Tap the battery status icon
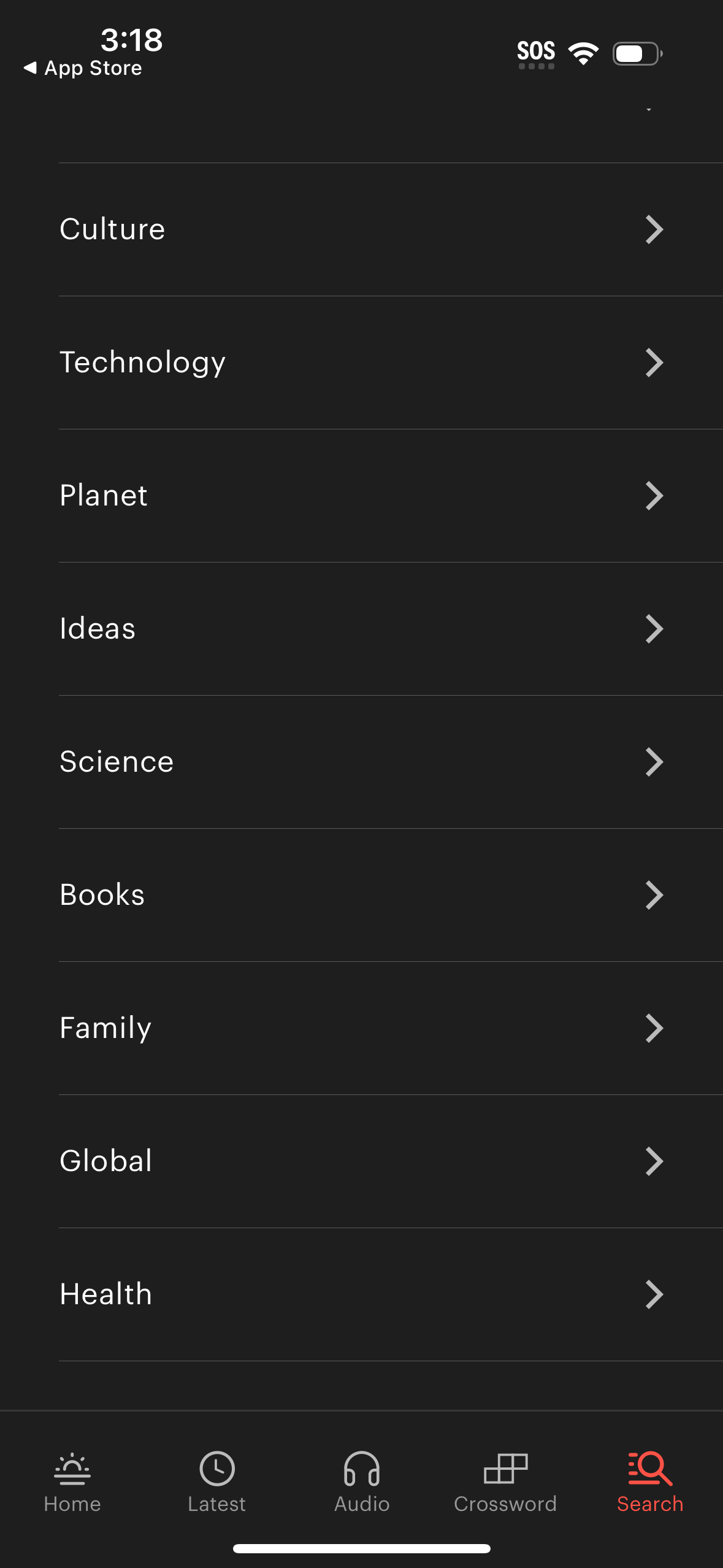 pos(637,53)
